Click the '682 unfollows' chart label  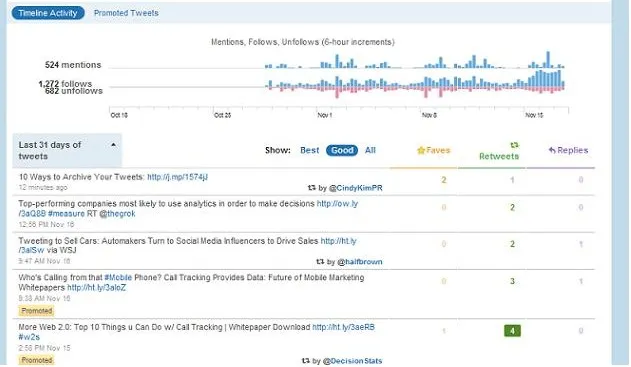74,91
